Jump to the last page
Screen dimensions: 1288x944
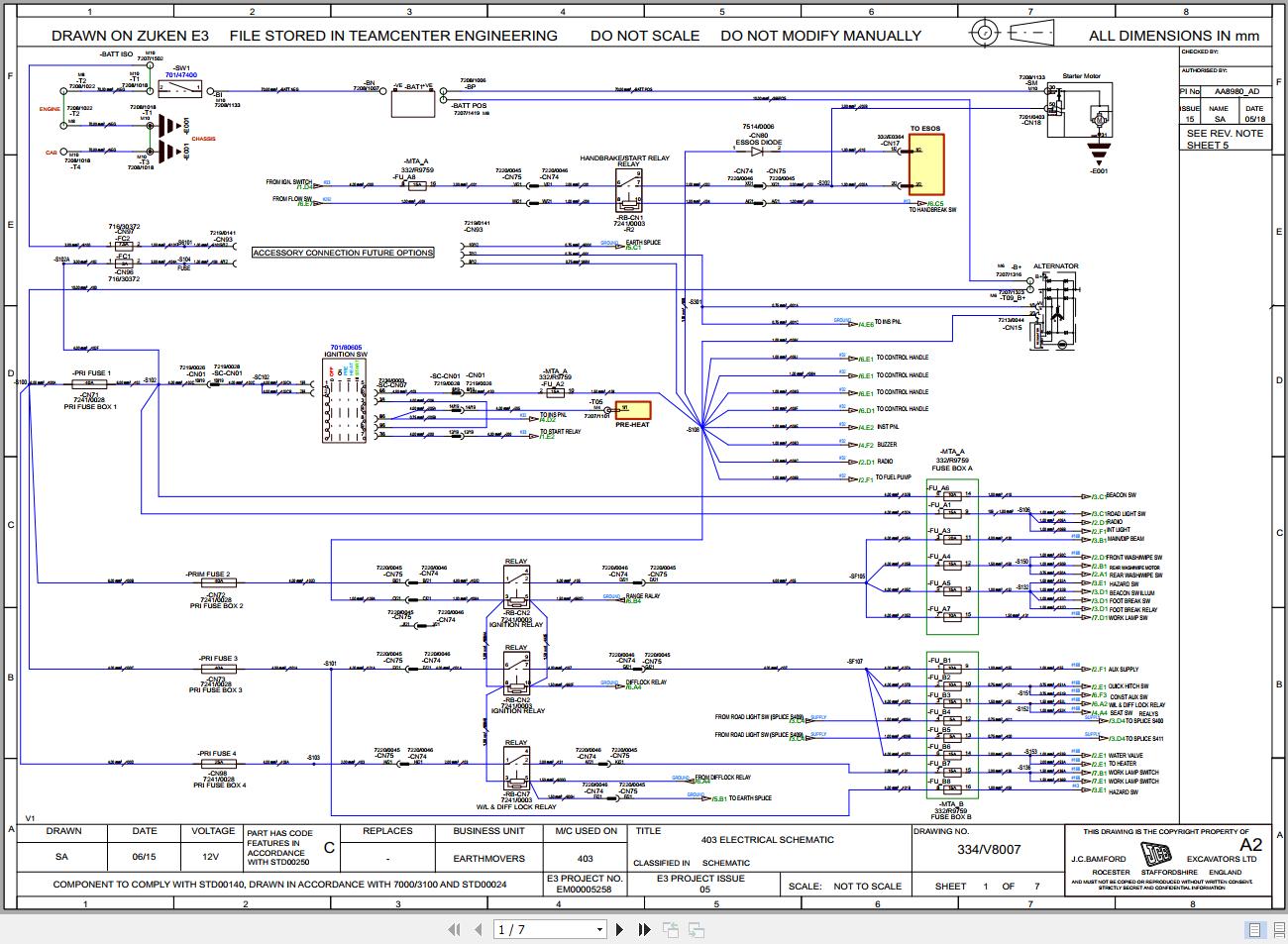pyautogui.click(x=644, y=929)
